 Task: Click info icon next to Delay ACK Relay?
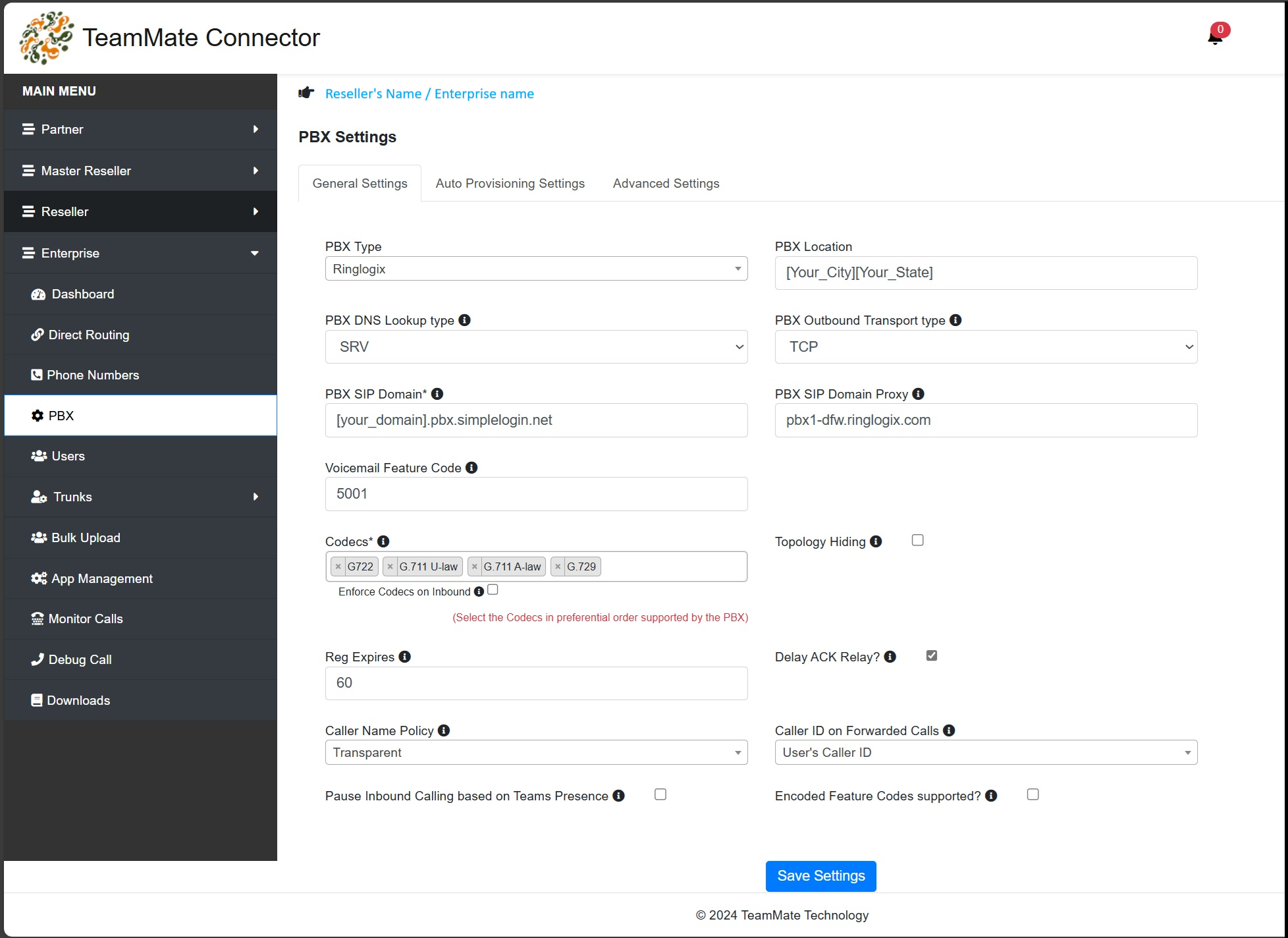(890, 657)
